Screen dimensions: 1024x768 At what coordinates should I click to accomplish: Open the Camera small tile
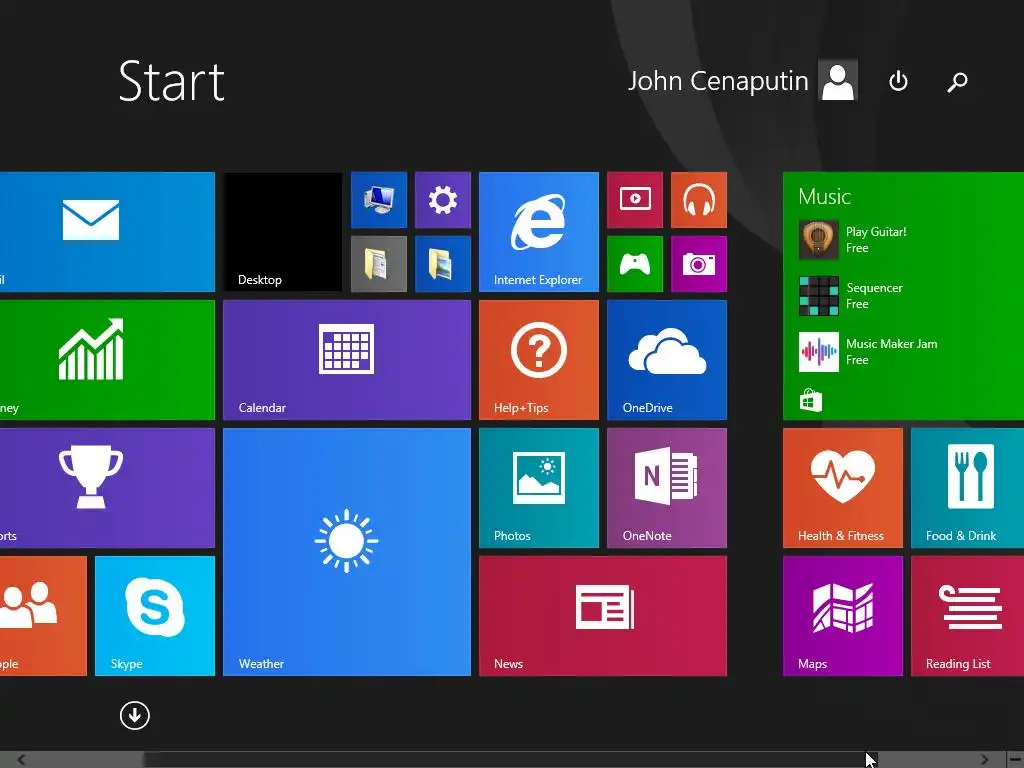pyautogui.click(x=699, y=264)
